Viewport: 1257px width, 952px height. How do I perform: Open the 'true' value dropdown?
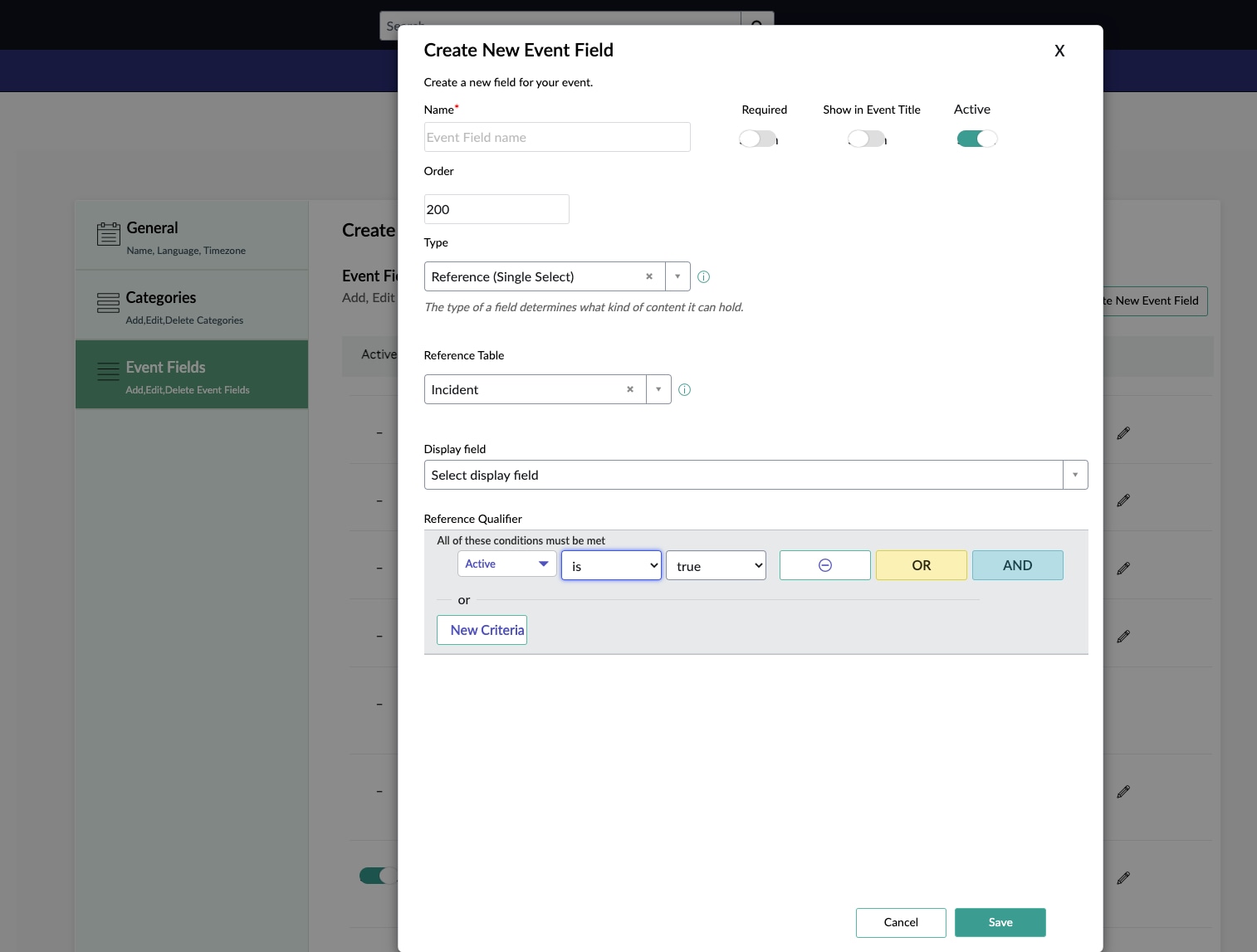716,565
